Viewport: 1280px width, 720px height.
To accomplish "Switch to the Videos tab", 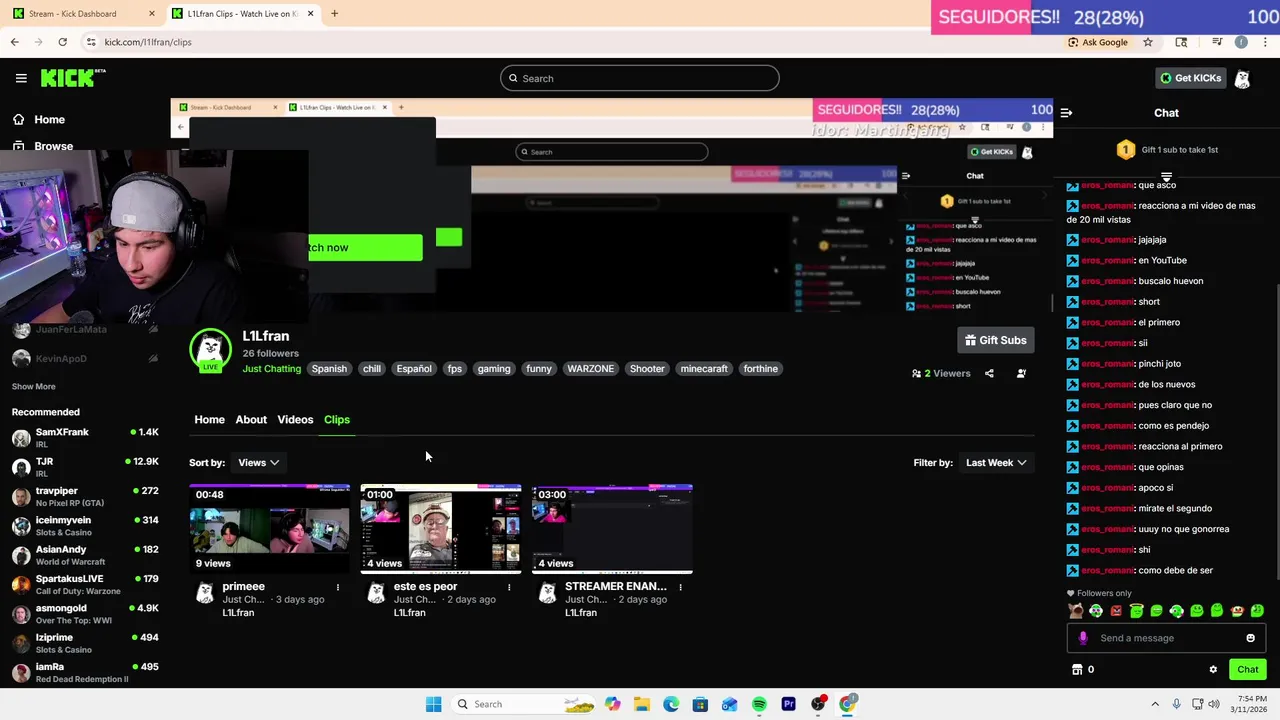I will click(x=295, y=419).
